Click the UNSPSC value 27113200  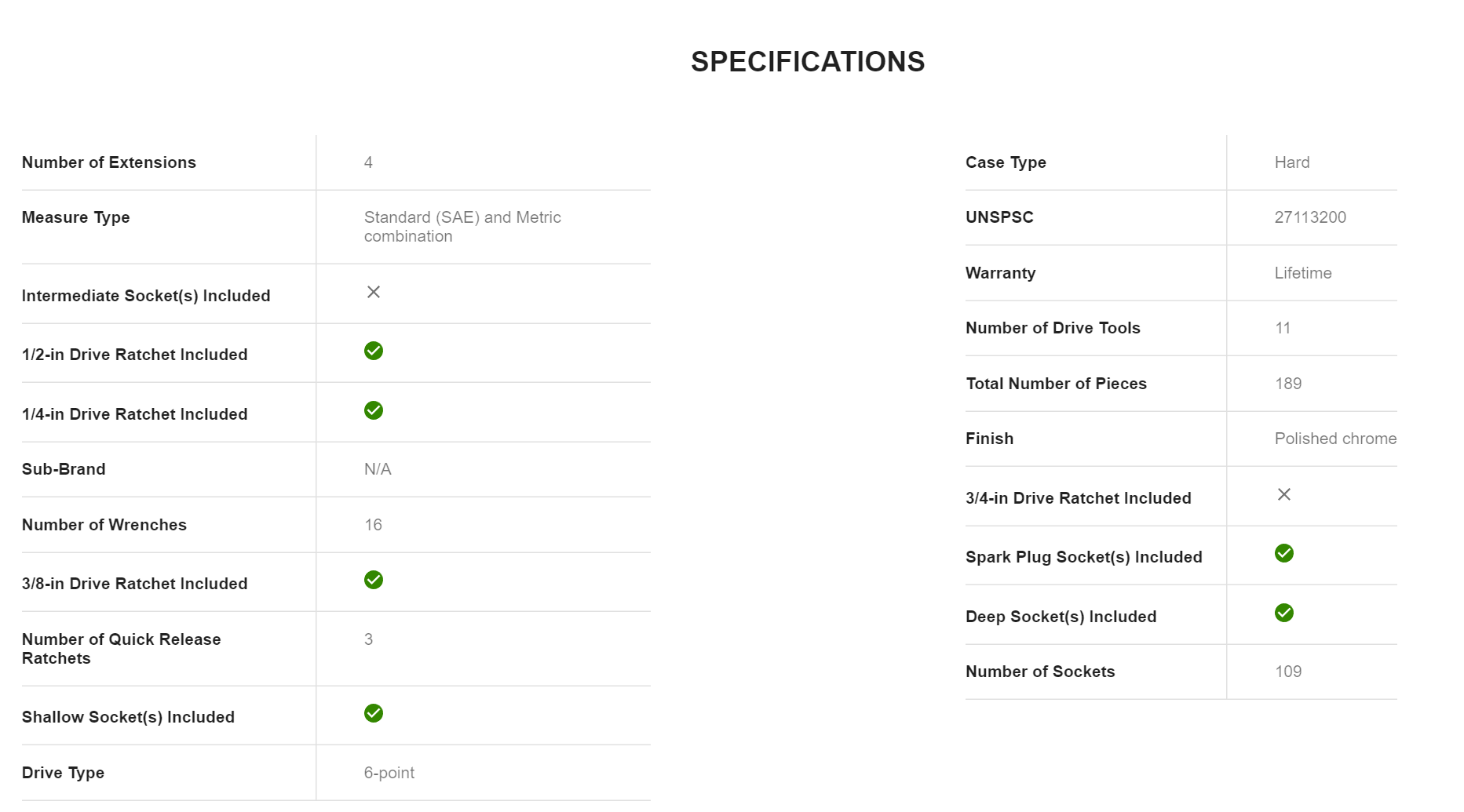pyautogui.click(x=1310, y=217)
